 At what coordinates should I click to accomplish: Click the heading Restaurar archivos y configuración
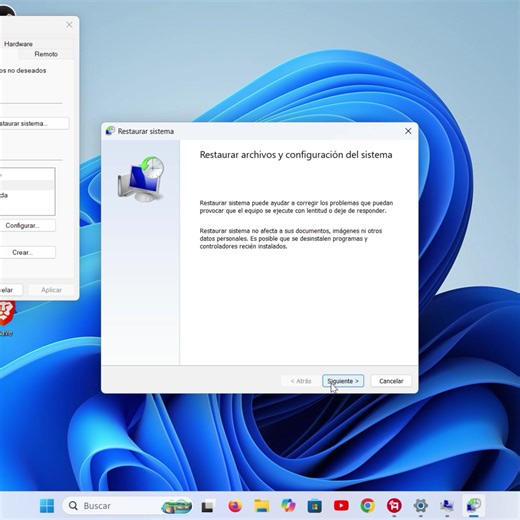(x=296, y=155)
